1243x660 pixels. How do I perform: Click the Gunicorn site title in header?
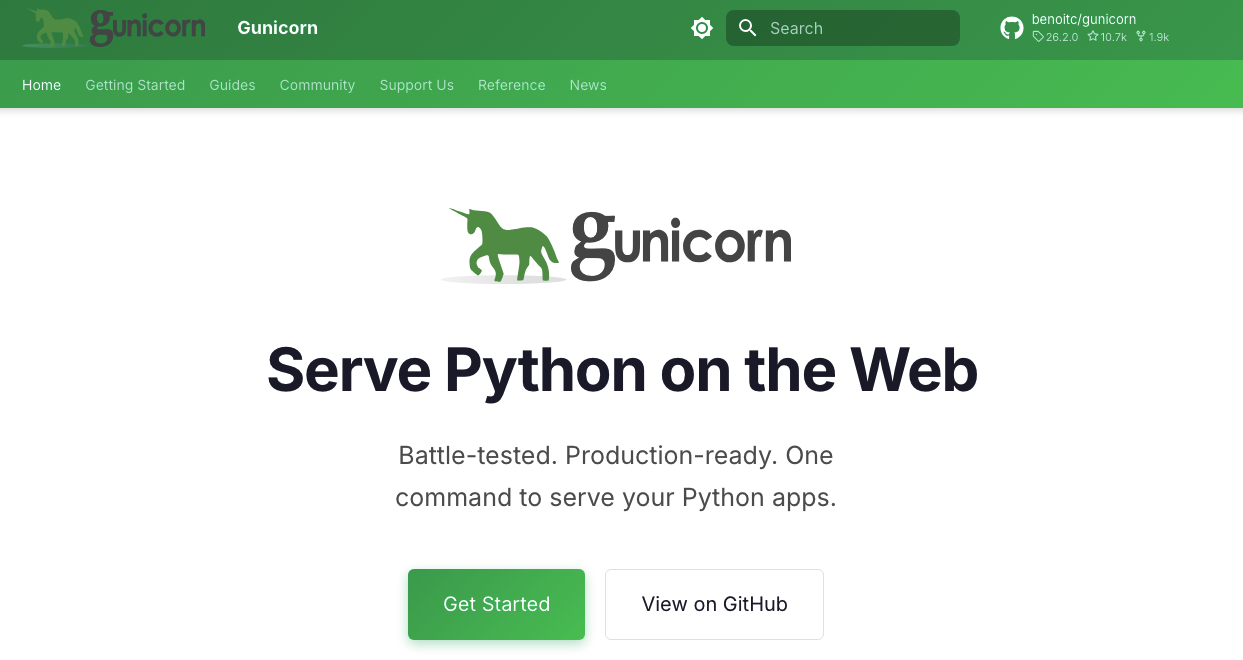coord(278,28)
